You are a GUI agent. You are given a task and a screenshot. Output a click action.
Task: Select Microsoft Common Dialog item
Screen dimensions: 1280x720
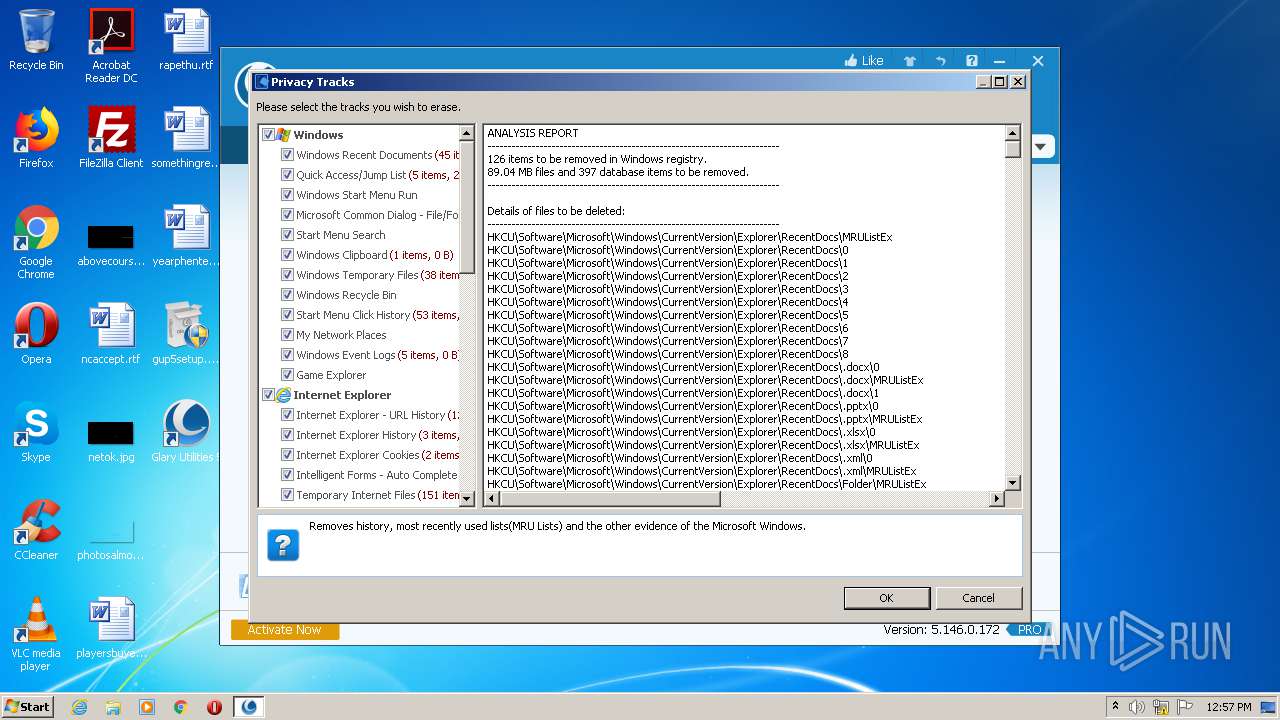coord(377,215)
